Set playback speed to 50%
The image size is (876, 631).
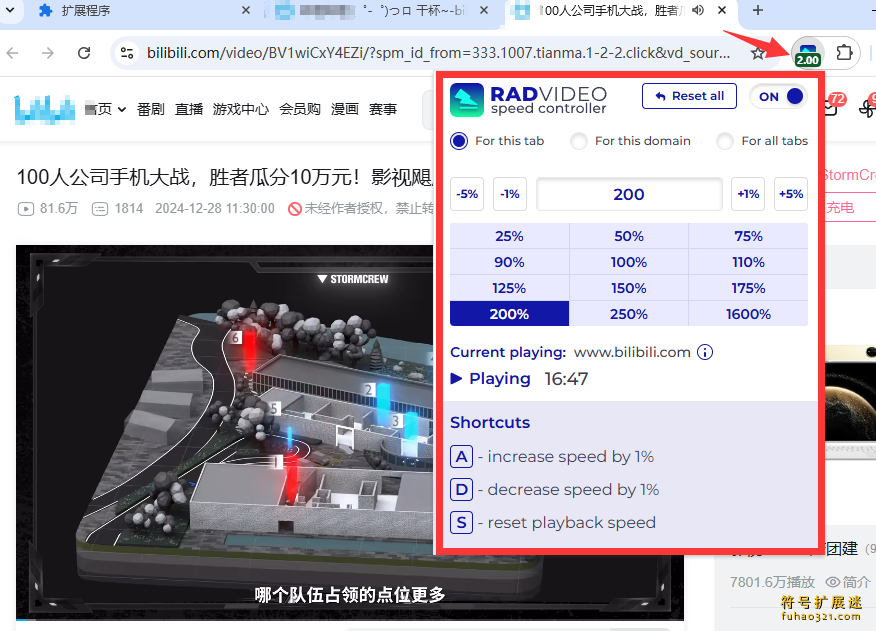click(x=629, y=236)
